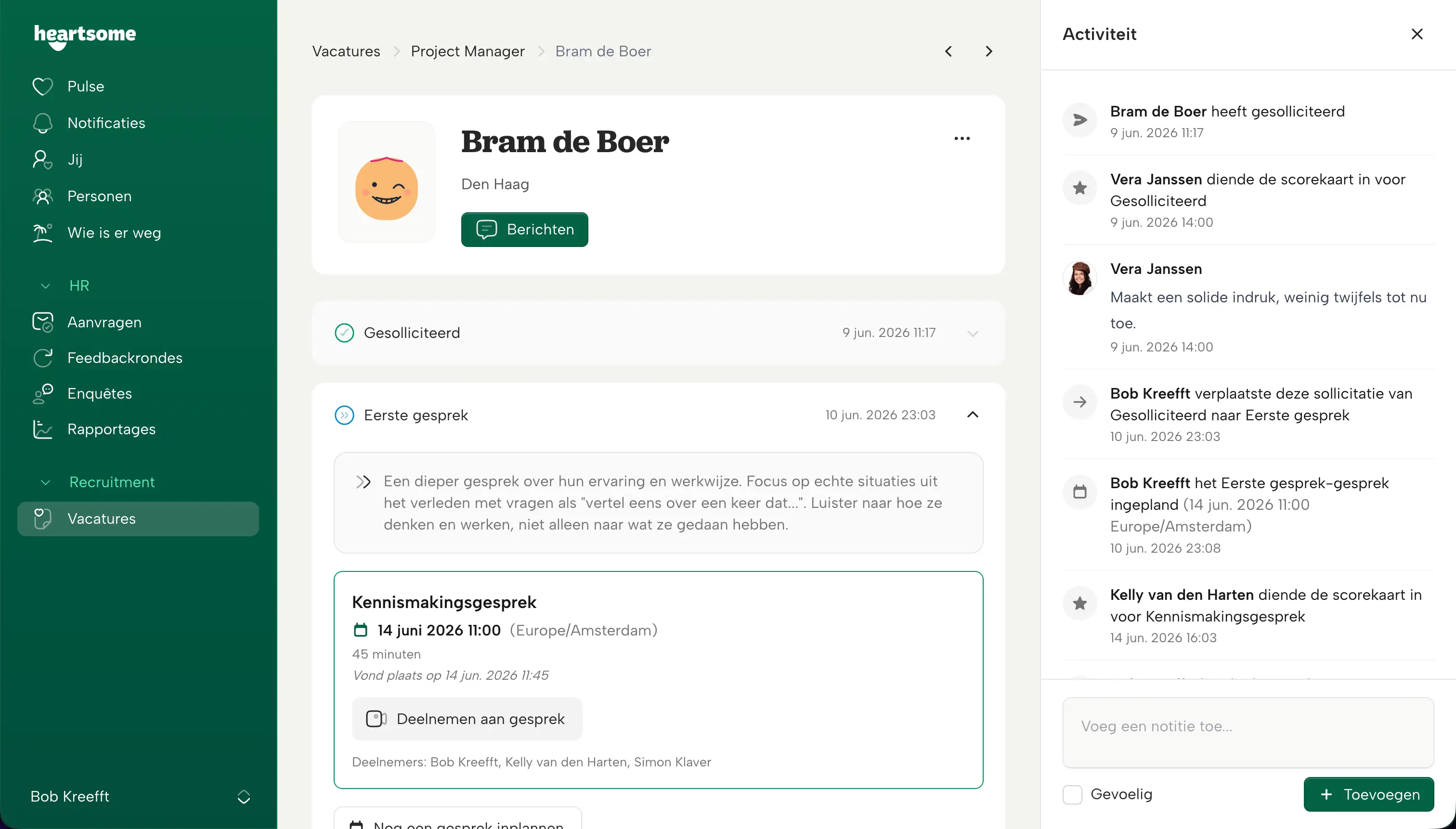
Task: Go to previous candidate arrow
Action: [948, 51]
